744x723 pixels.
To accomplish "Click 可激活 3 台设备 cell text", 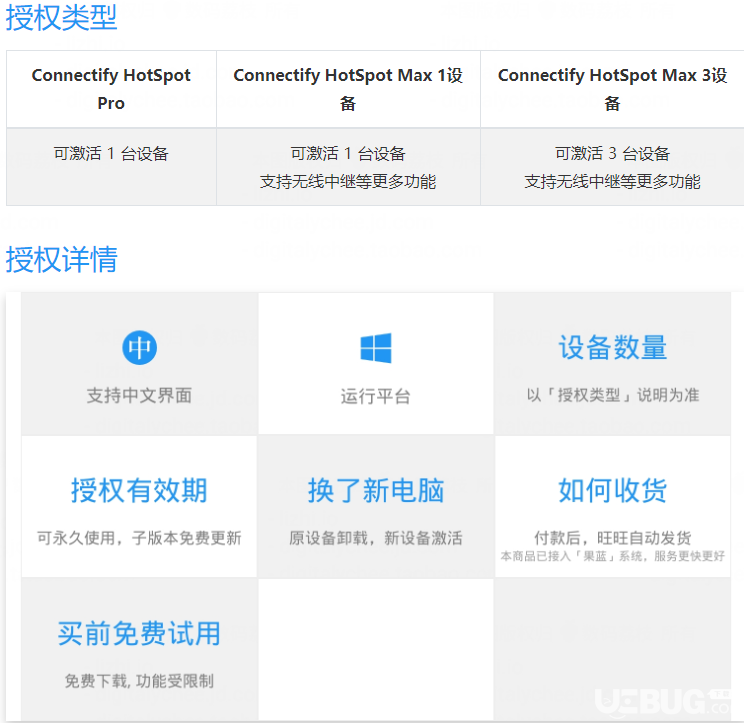I will pyautogui.click(x=612, y=153).
